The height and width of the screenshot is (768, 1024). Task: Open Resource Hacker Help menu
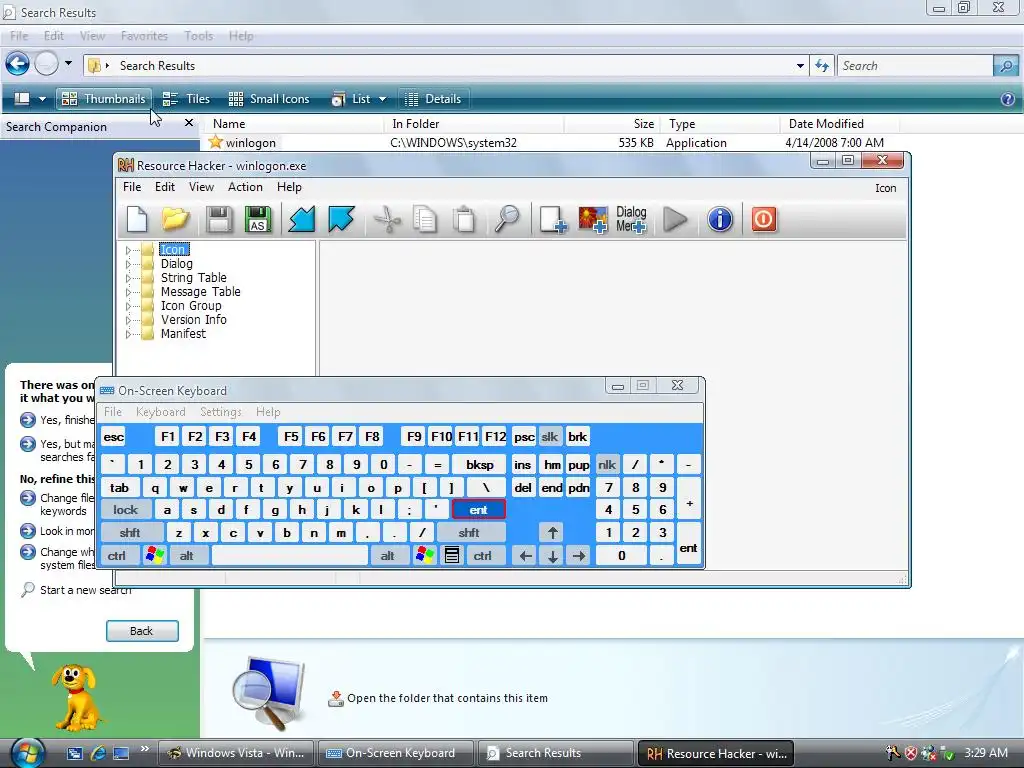coord(289,187)
